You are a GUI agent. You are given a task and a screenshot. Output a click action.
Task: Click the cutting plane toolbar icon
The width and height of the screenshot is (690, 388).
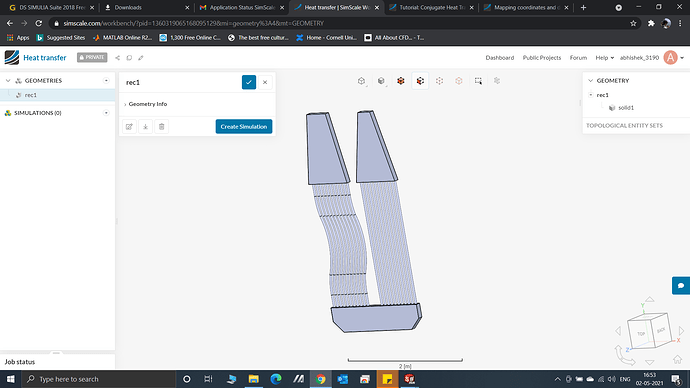point(497,81)
